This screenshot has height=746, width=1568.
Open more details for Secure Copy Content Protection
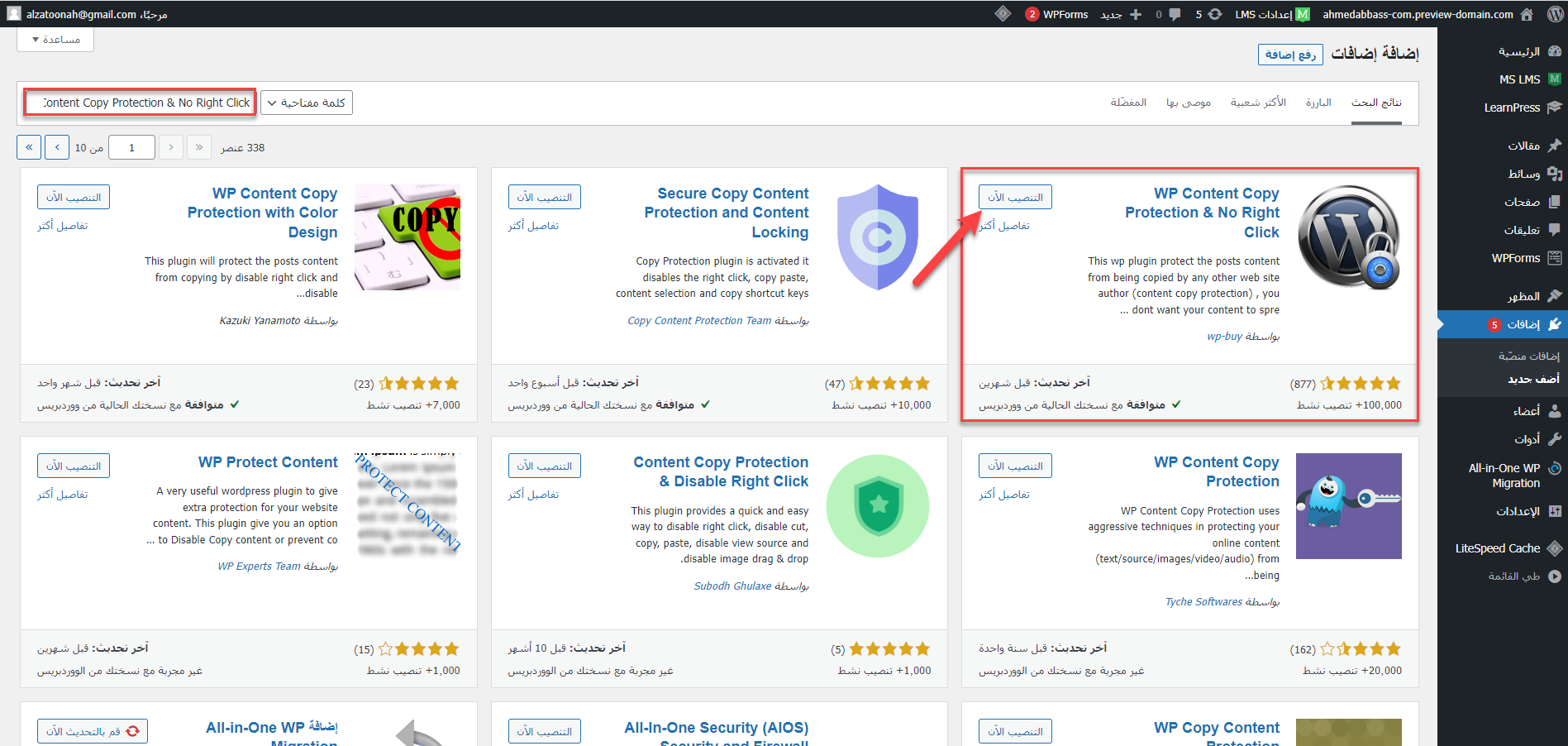coord(533,226)
